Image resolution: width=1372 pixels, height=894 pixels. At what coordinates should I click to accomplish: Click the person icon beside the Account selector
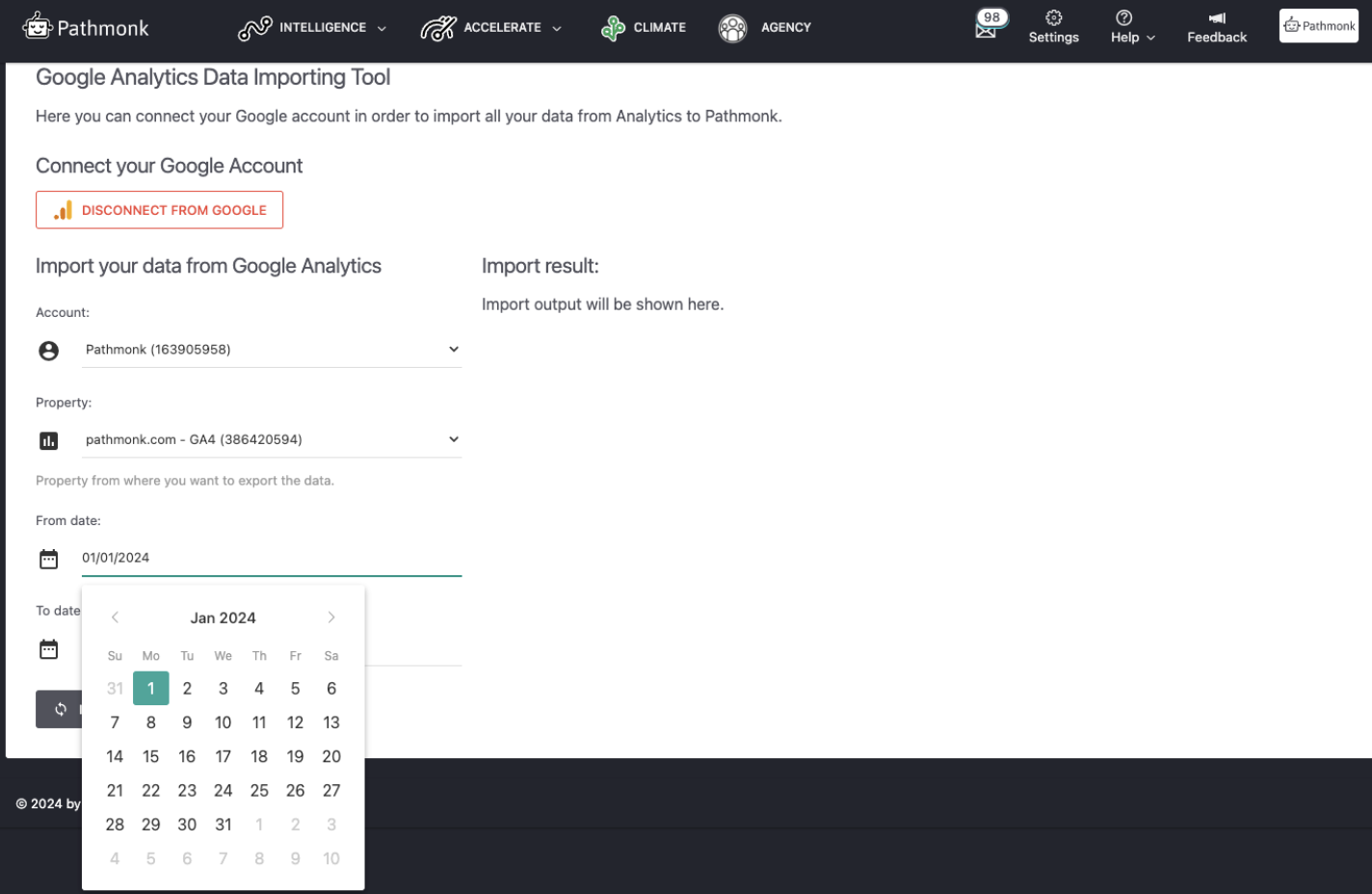[x=49, y=350]
